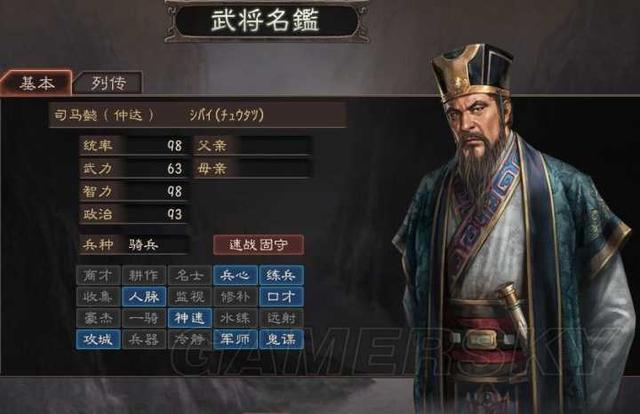Click the 速战固守 tactic button
This screenshot has width=640, height=414.
[258, 245]
